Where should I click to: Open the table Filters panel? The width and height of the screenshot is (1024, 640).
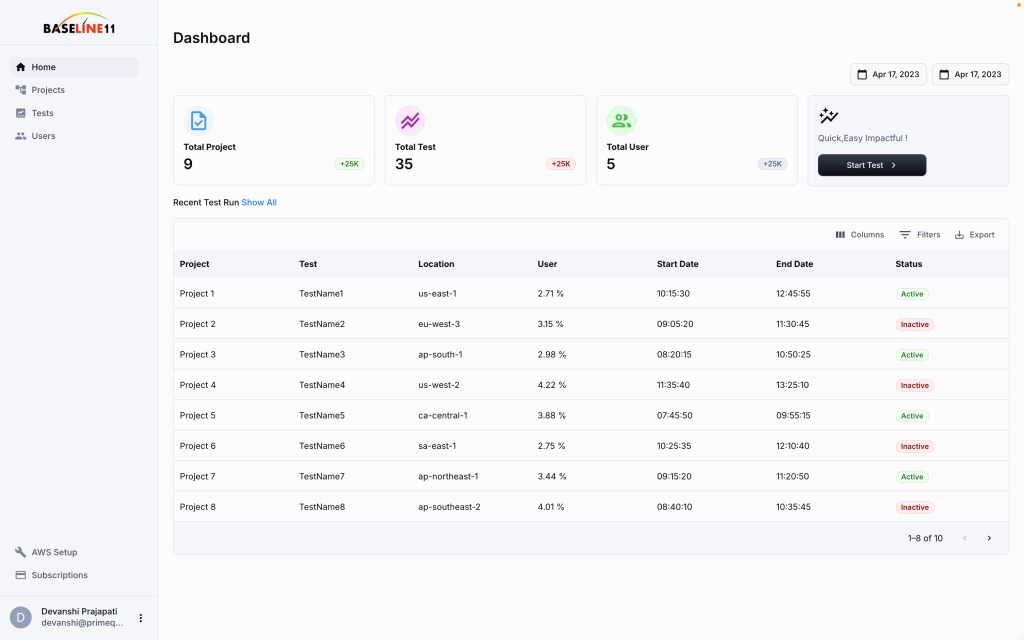pyautogui.click(x=919, y=235)
